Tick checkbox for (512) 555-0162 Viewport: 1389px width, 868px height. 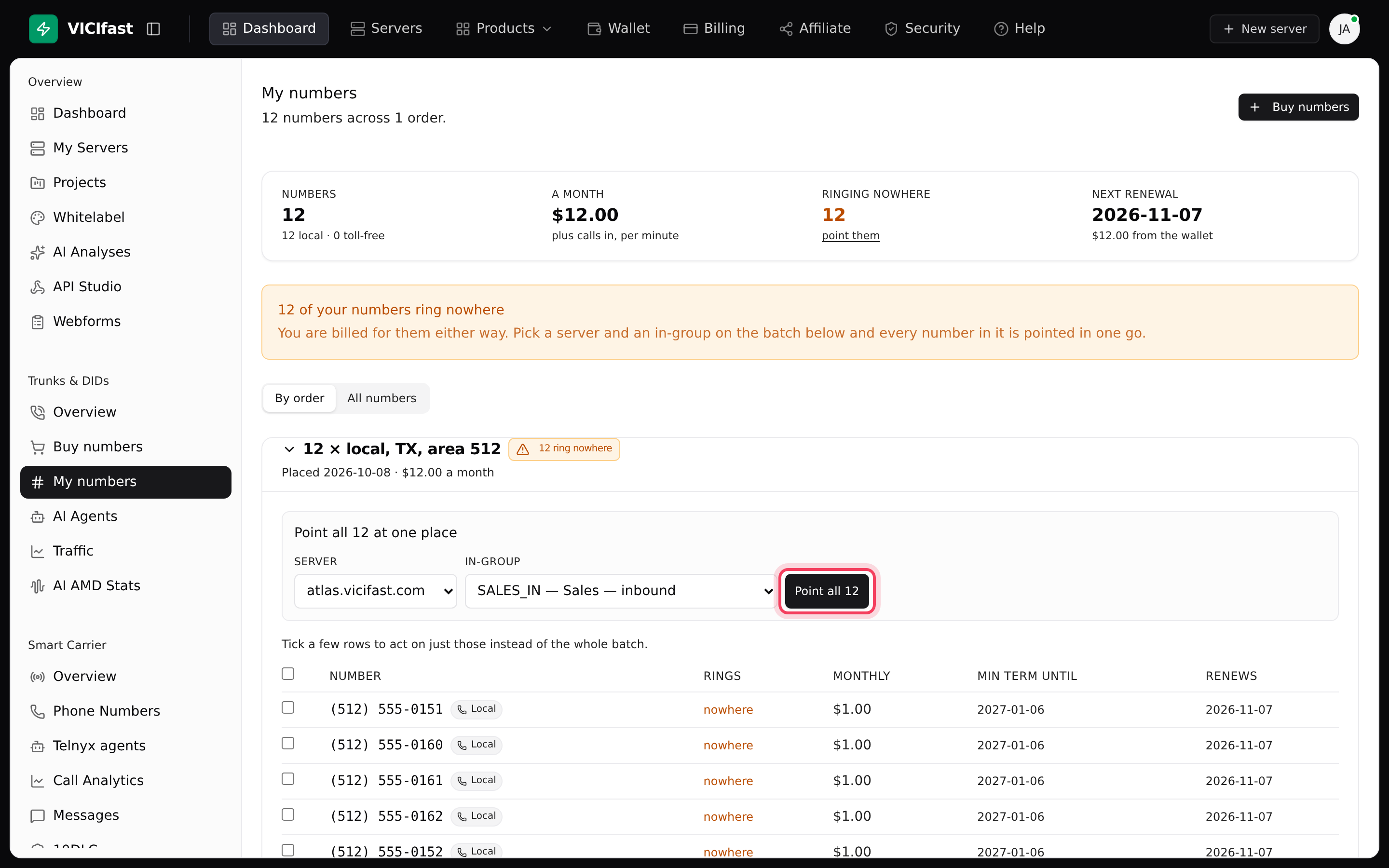pos(288,814)
